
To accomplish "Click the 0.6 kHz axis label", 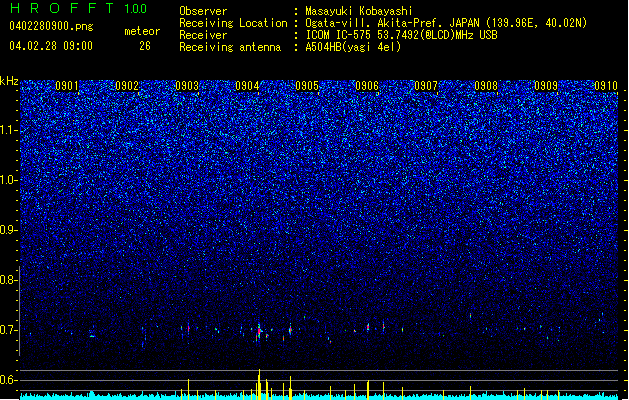I will pos(9,380).
